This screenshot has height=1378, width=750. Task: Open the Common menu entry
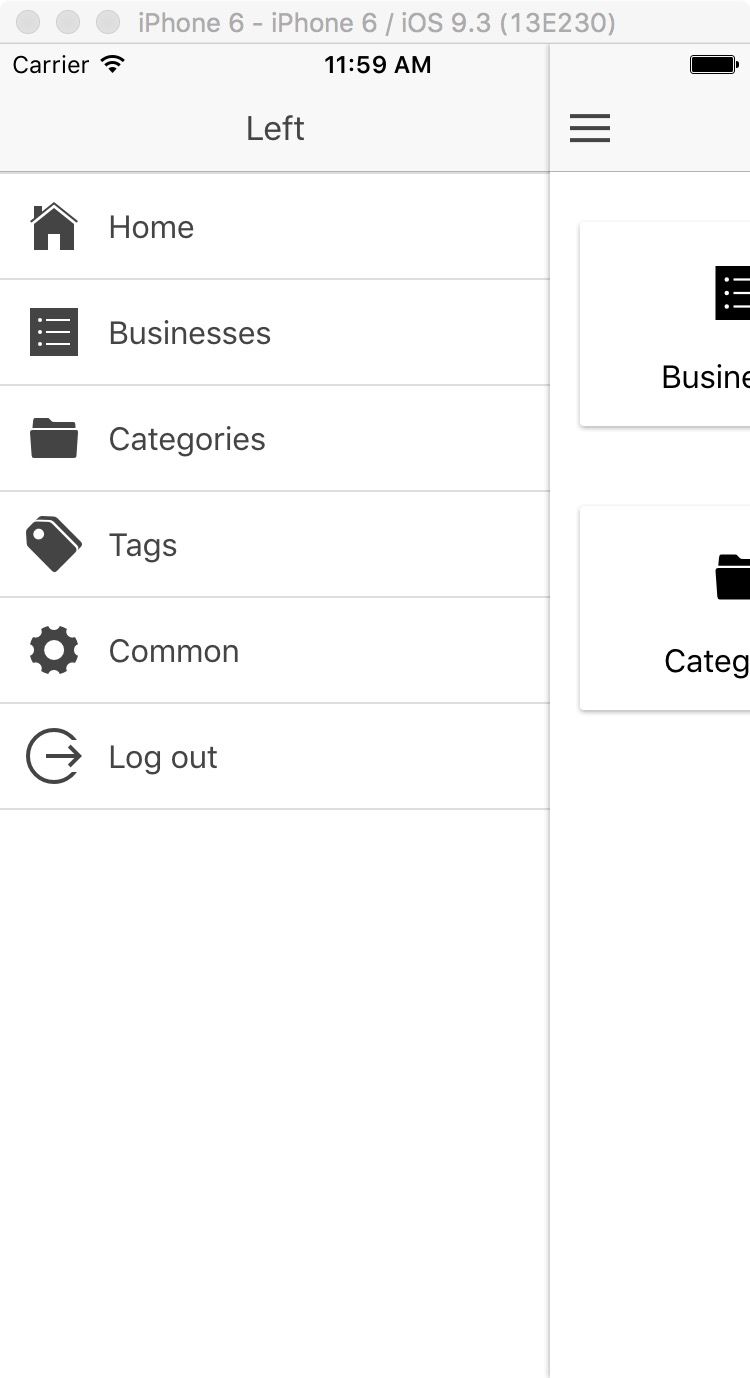174,651
